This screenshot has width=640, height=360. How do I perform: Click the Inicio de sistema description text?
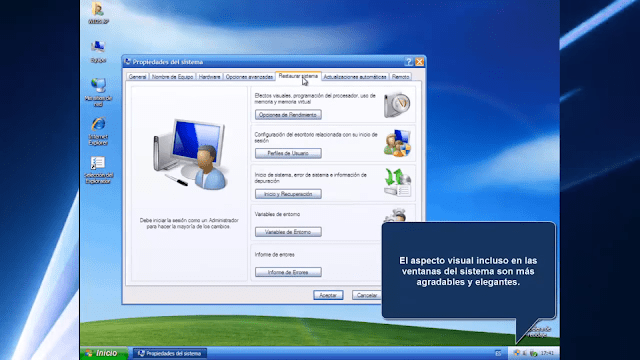coord(311,178)
